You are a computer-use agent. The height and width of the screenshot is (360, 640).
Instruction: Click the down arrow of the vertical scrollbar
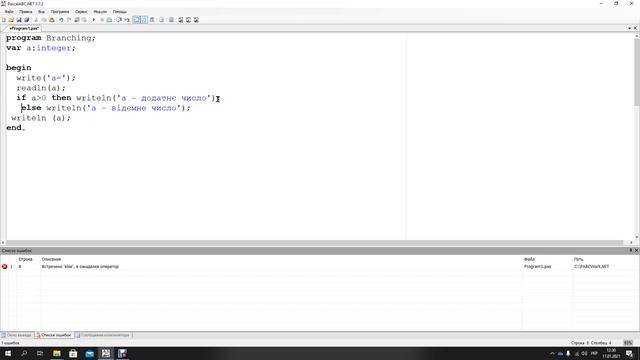pos(637,238)
